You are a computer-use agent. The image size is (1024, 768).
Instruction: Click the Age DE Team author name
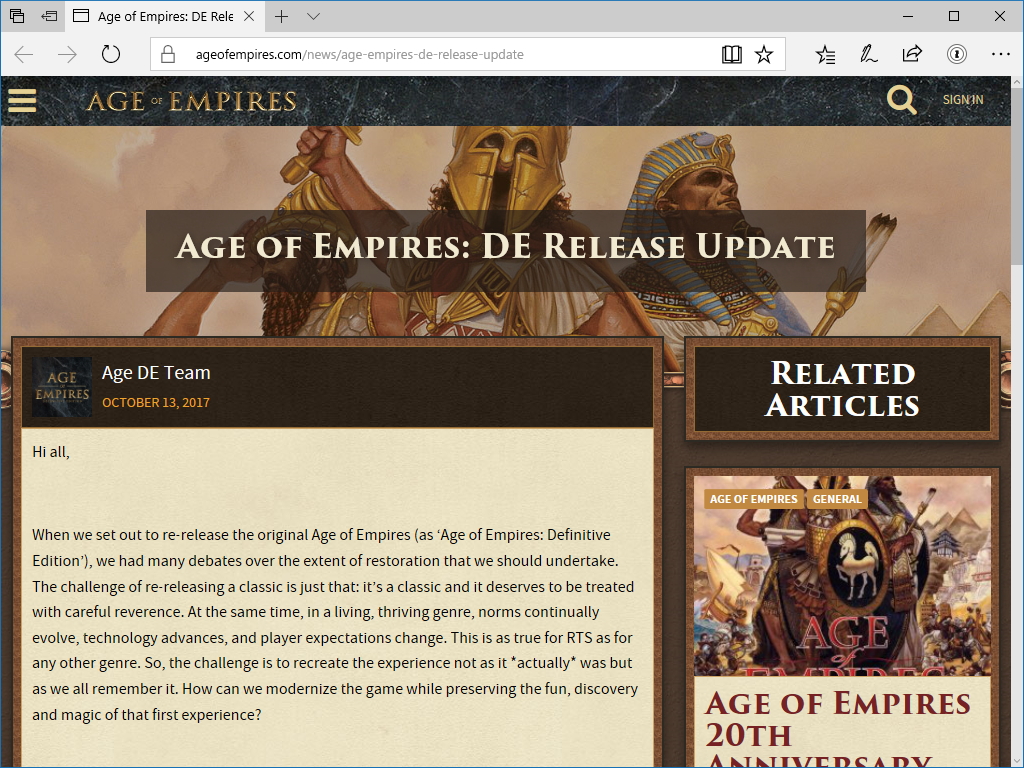(156, 372)
